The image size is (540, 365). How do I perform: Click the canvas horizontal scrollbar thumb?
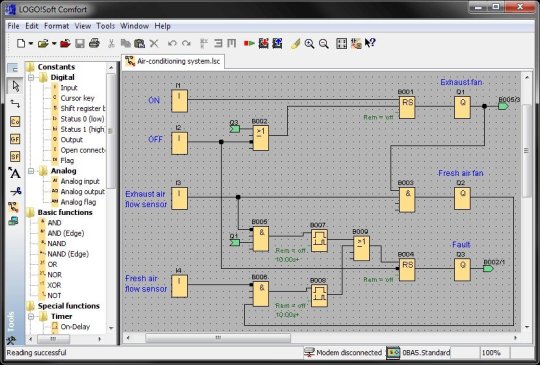coord(218,338)
